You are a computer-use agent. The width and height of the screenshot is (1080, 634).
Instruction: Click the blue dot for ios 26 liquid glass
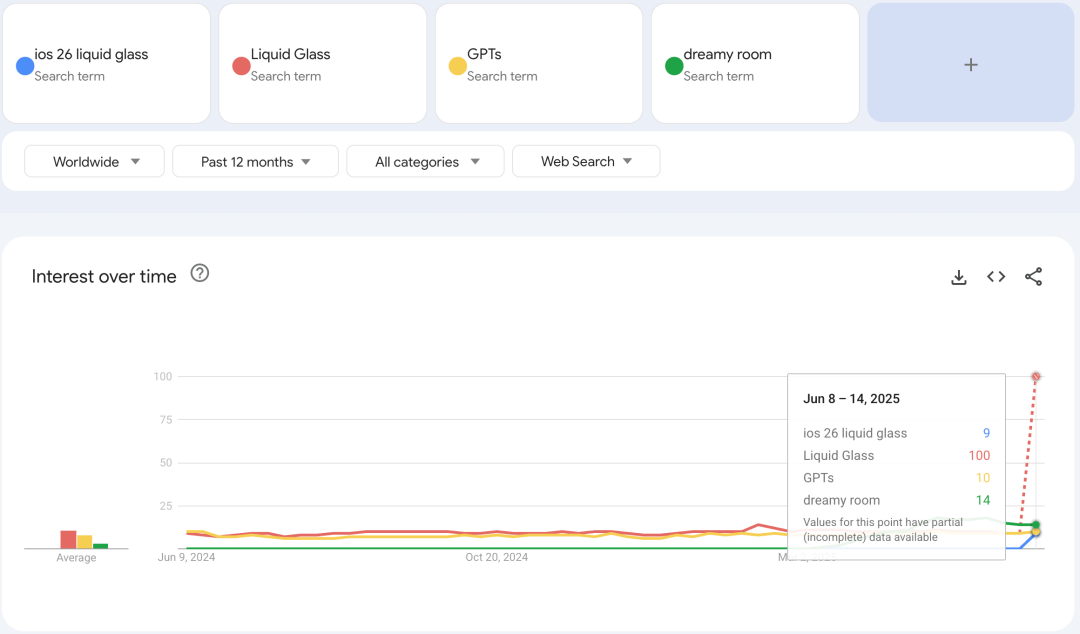(x=25, y=66)
